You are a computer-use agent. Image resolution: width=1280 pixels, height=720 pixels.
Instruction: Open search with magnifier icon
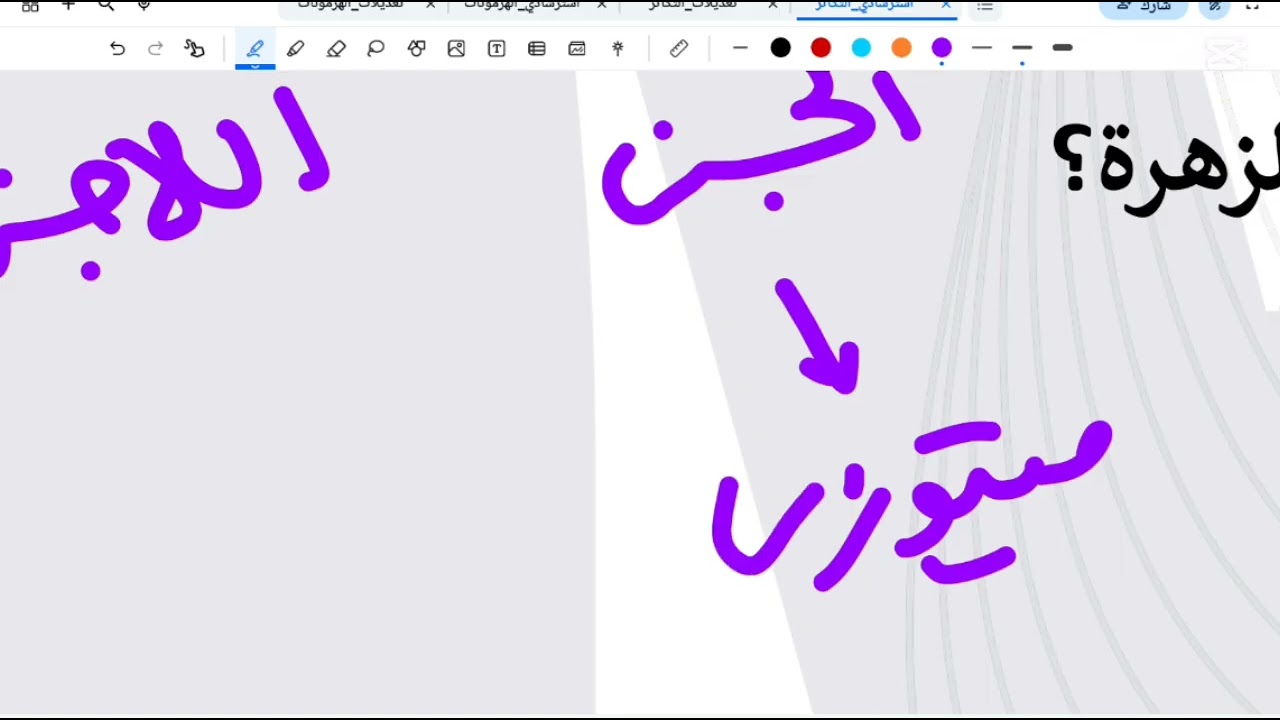pyautogui.click(x=106, y=6)
